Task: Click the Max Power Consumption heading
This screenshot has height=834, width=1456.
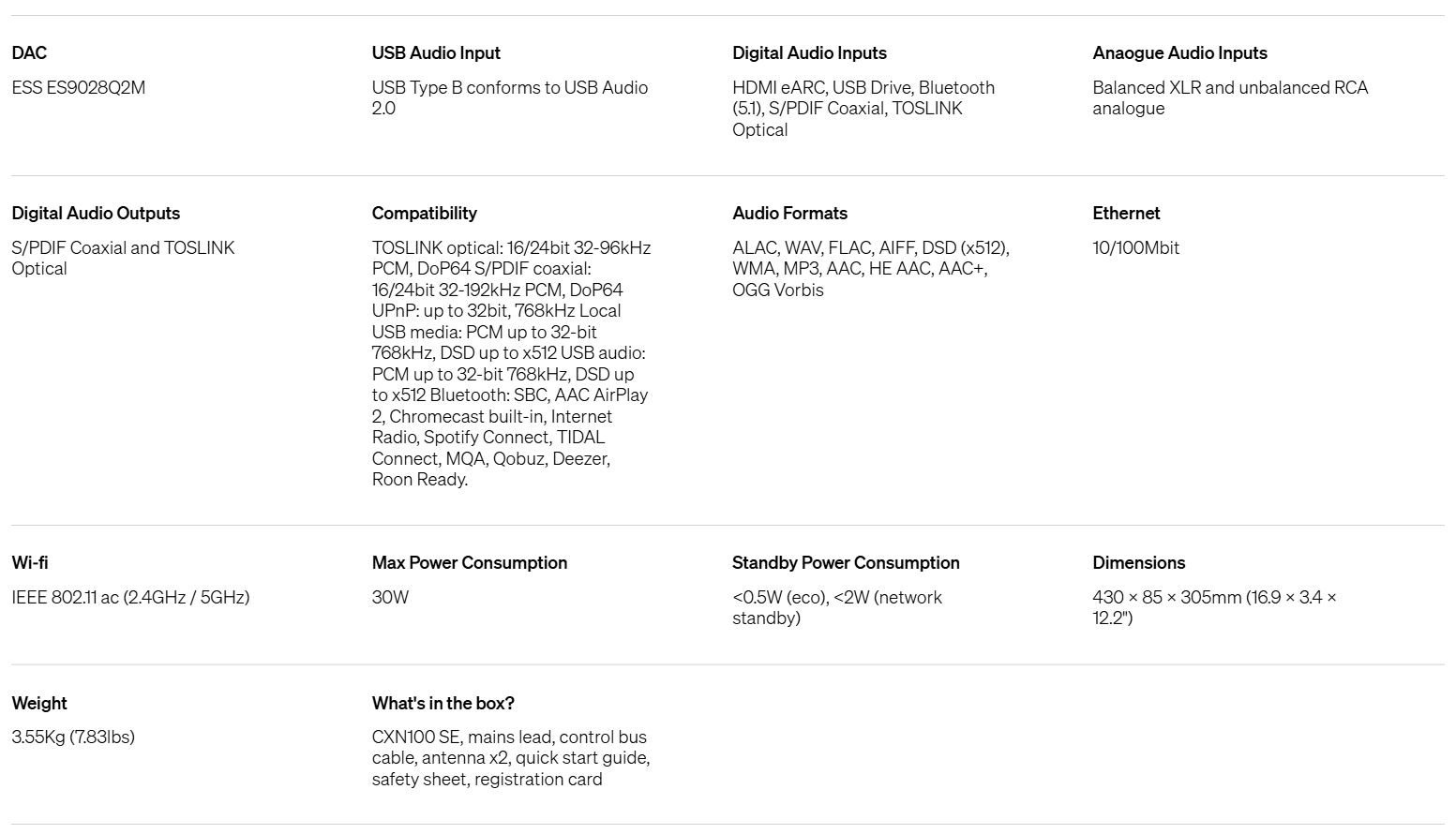Action: point(470,563)
